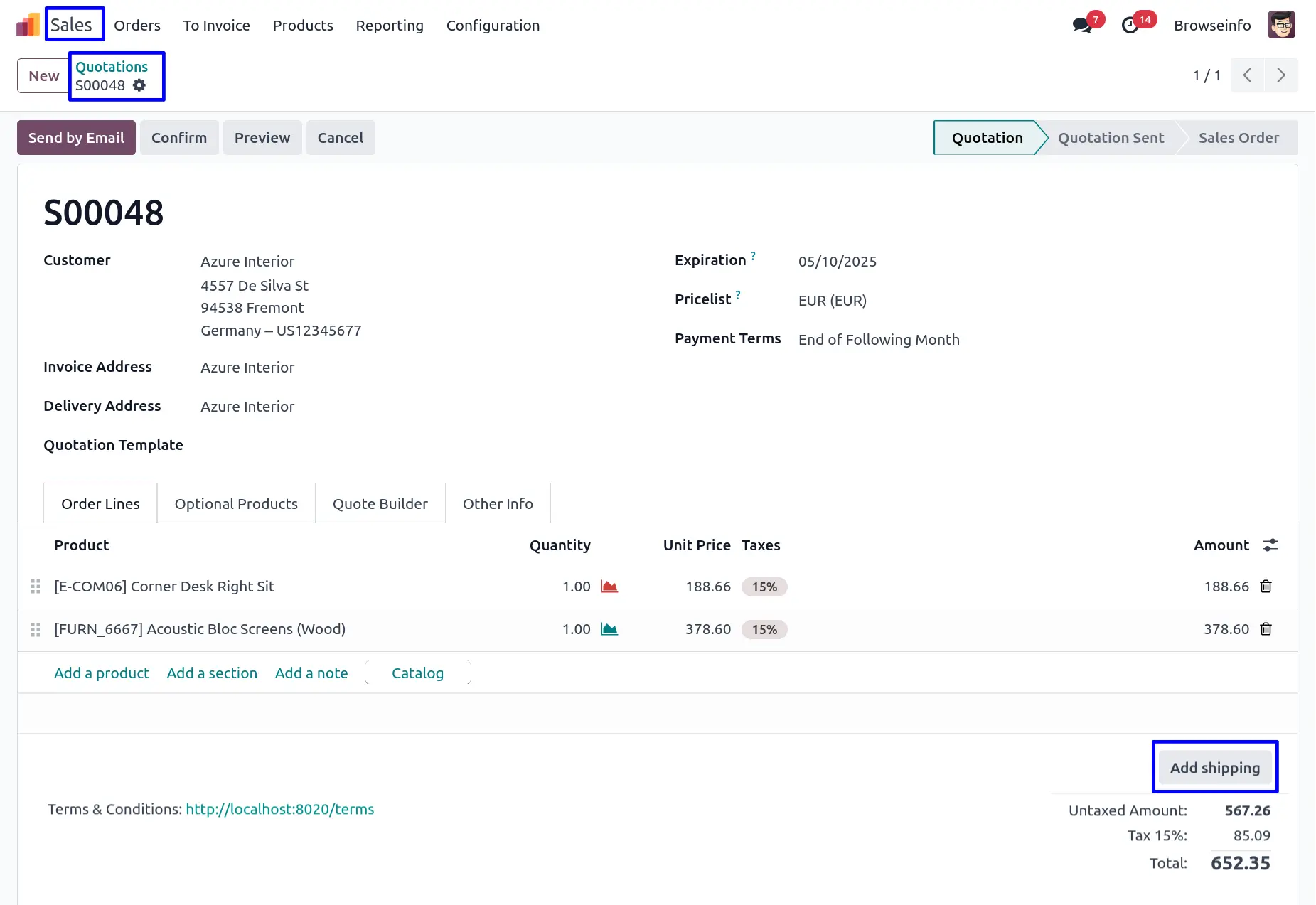Open the Odoo apps home icon
Image resolution: width=1316 pixels, height=905 pixels.
point(28,25)
